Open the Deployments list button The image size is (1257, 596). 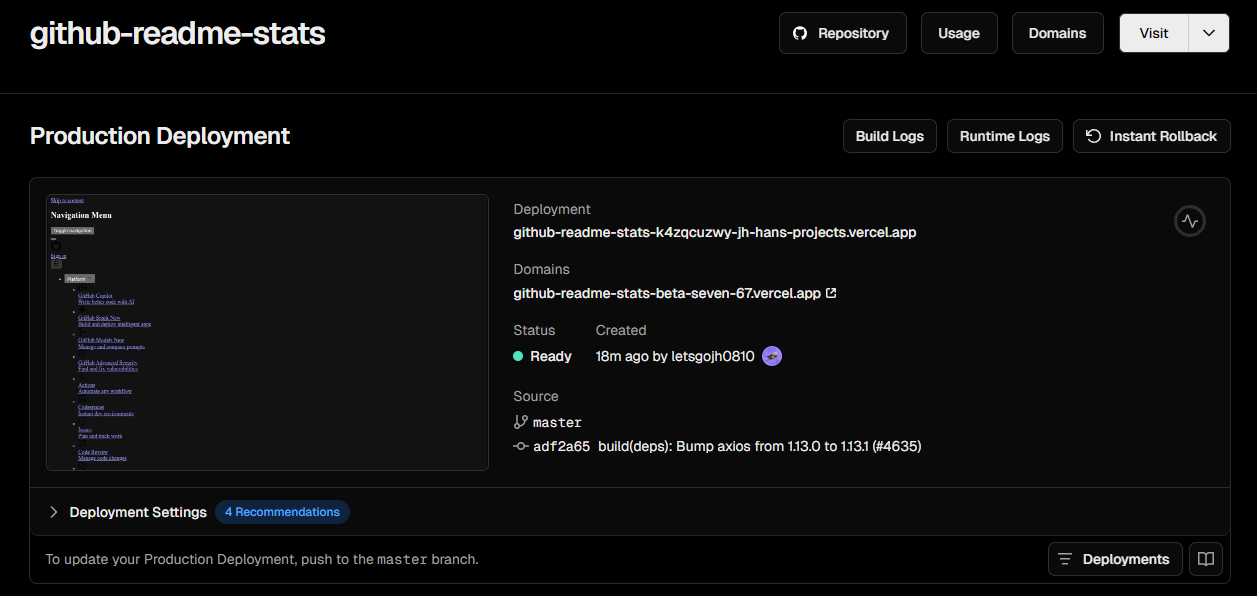coord(1114,559)
